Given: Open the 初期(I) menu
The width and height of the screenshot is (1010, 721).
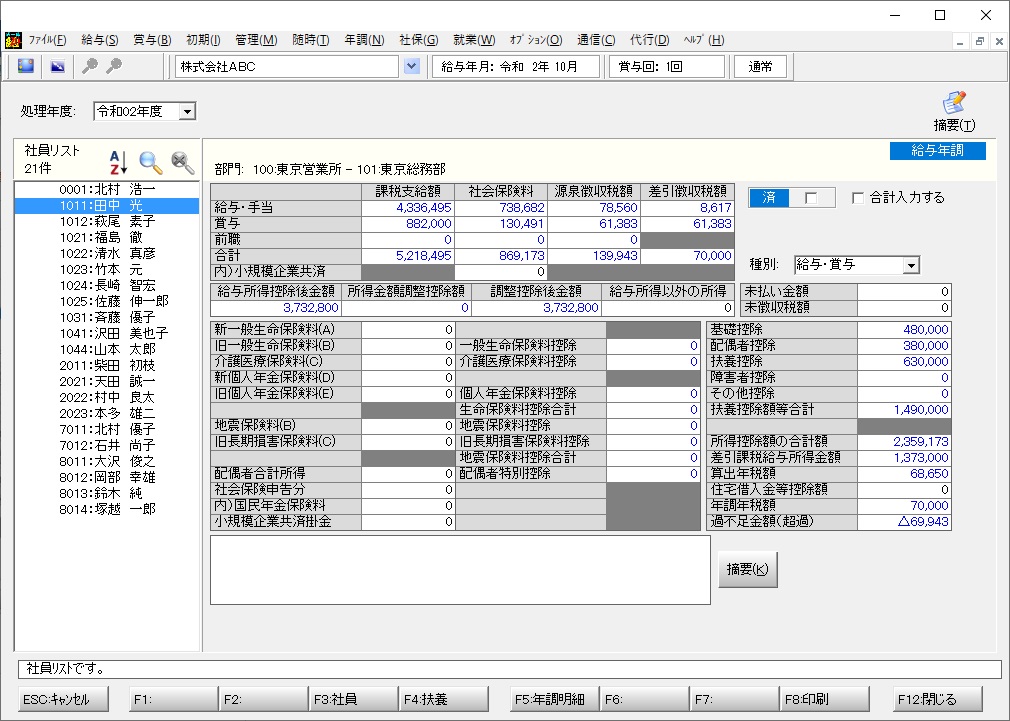Looking at the screenshot, I should (x=203, y=40).
